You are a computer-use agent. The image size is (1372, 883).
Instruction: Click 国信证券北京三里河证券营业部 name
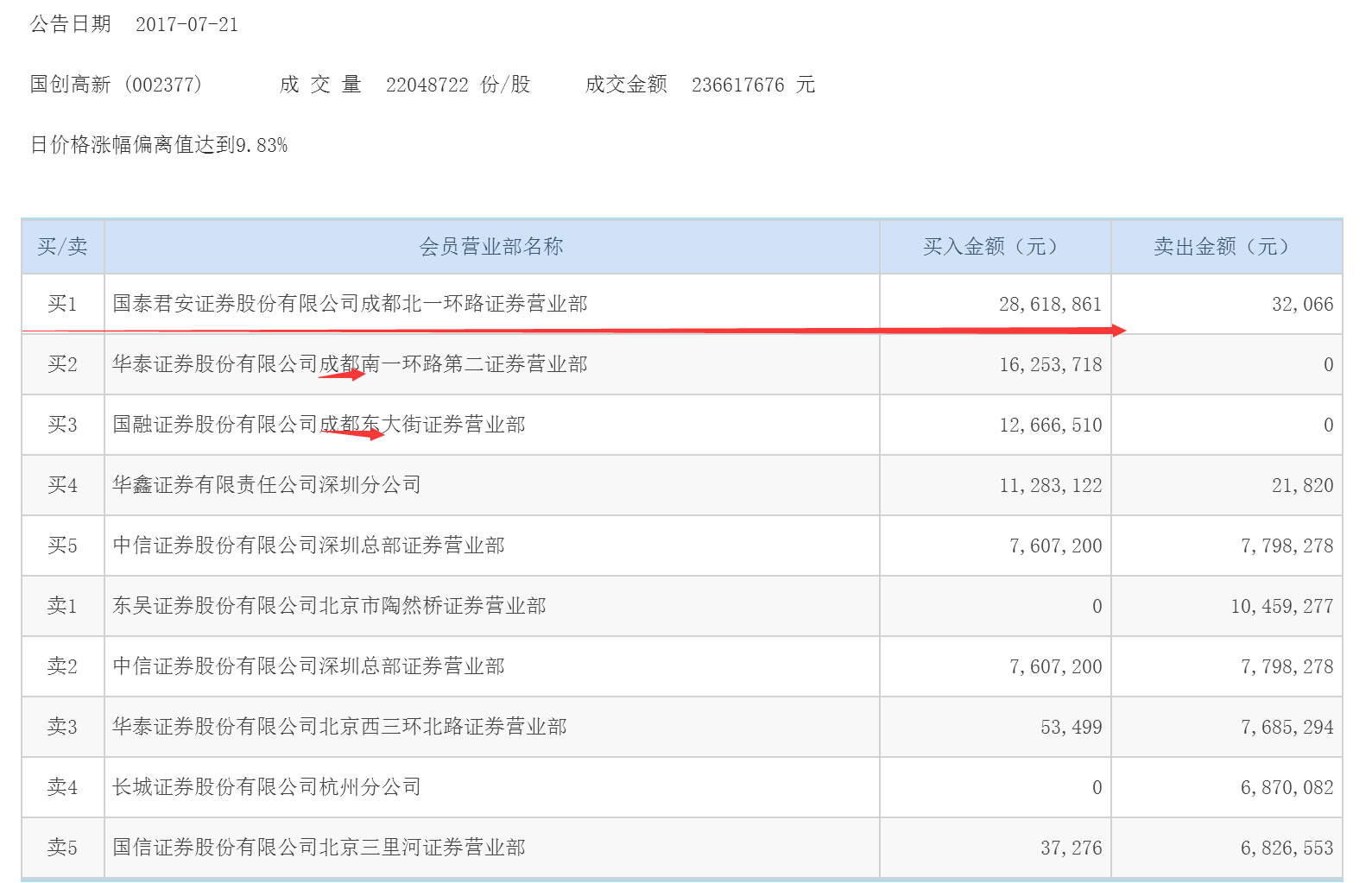[319, 848]
